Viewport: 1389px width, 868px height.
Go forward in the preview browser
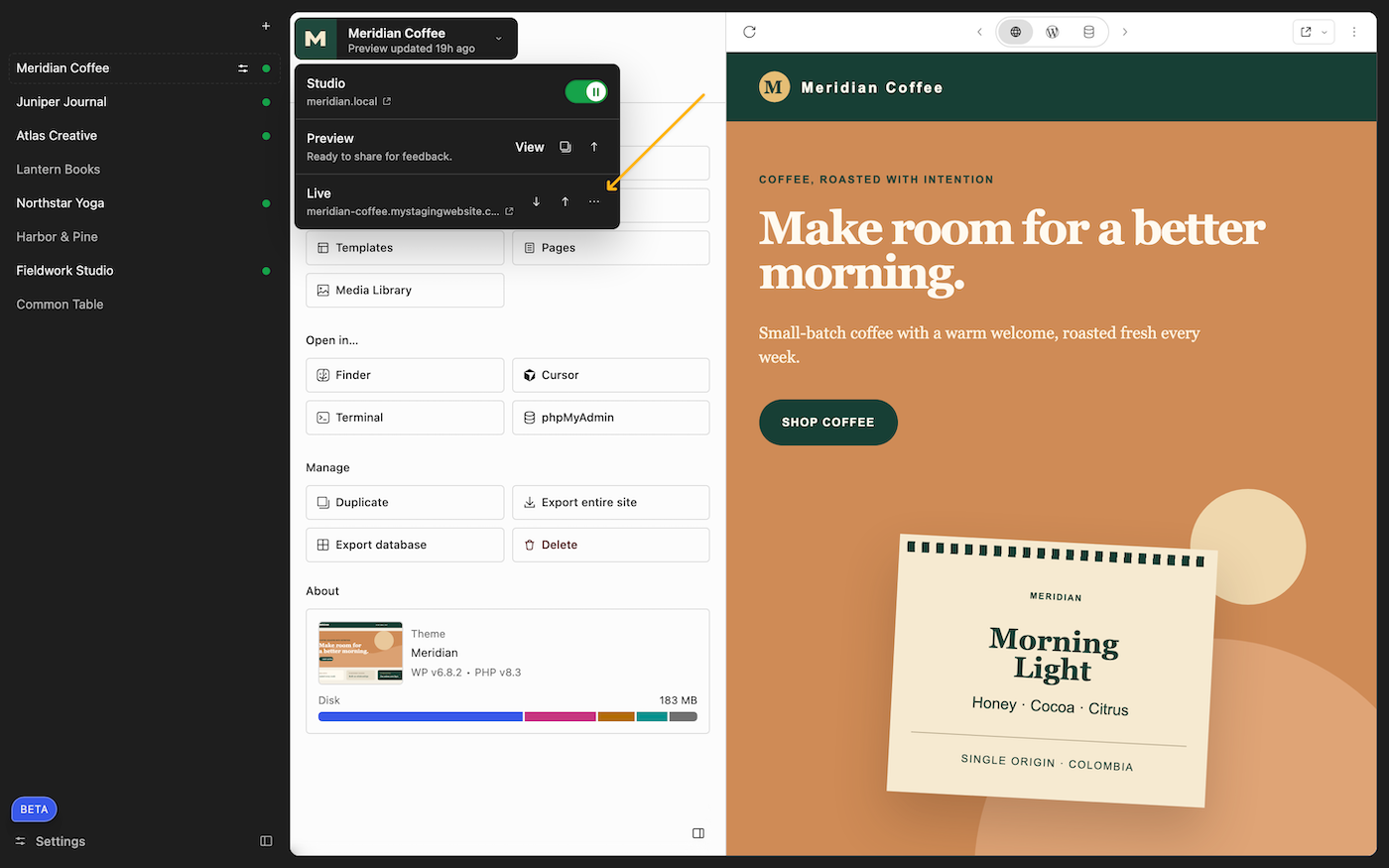click(1125, 32)
